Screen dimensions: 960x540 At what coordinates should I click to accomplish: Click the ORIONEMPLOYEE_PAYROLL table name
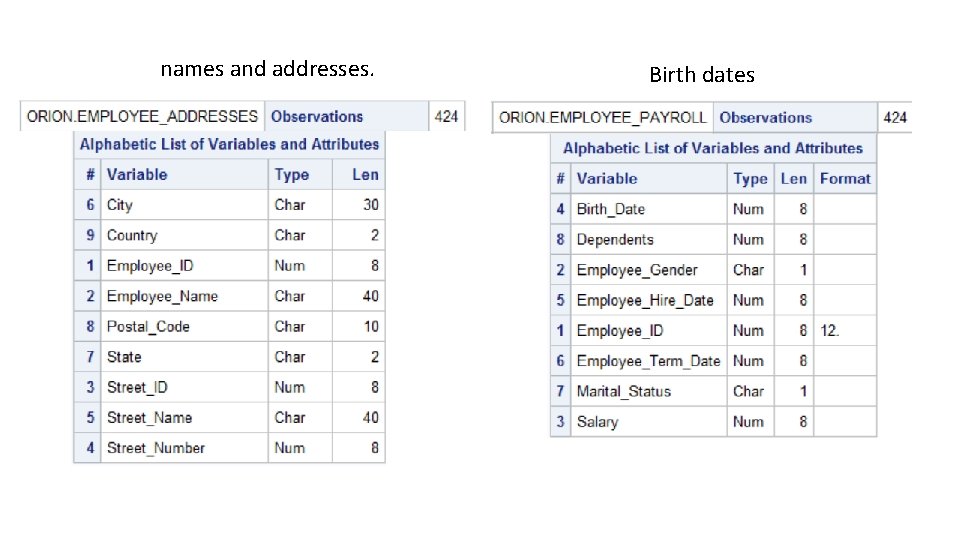(x=603, y=117)
